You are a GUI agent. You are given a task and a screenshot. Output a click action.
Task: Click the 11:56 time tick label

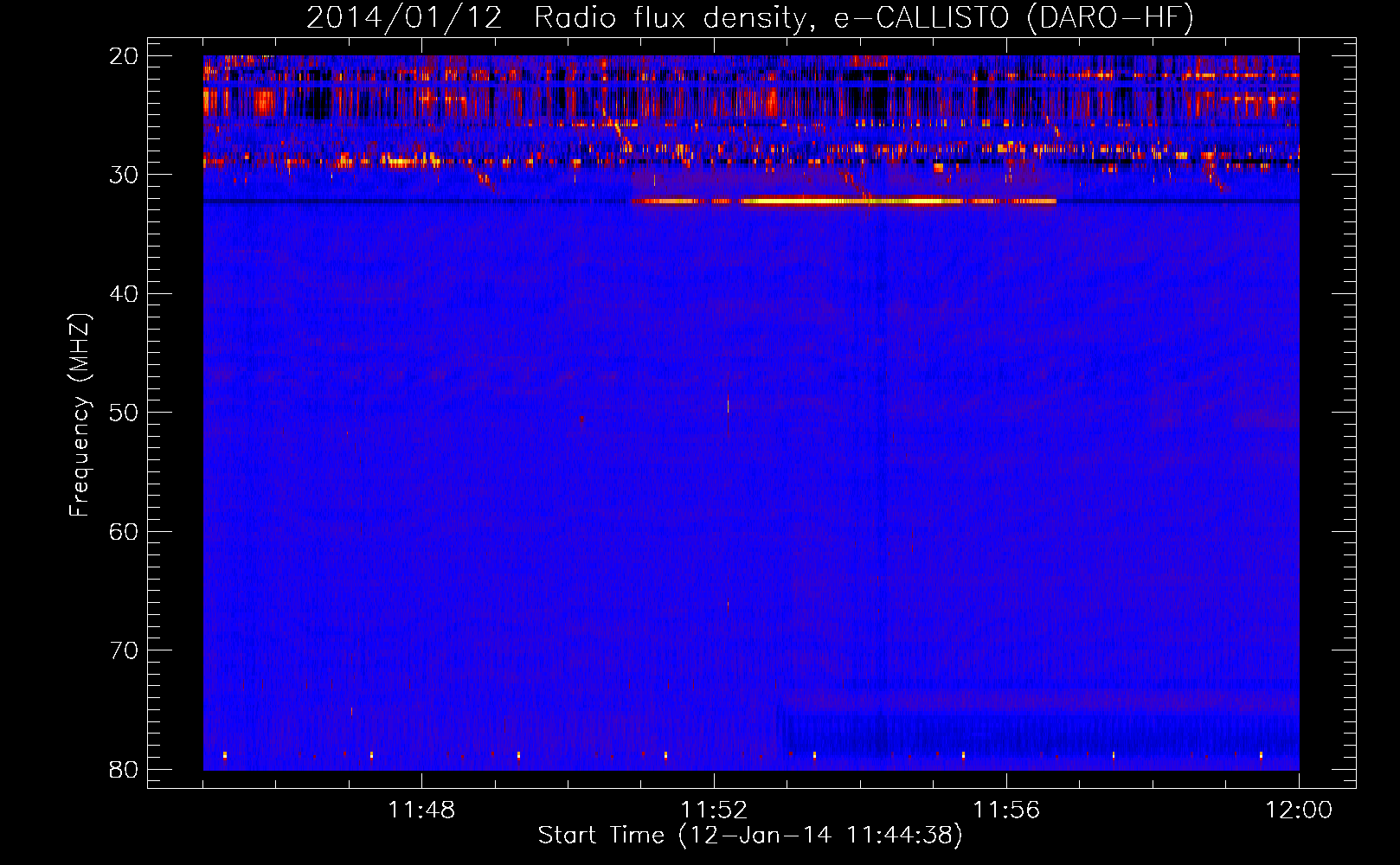click(1006, 810)
